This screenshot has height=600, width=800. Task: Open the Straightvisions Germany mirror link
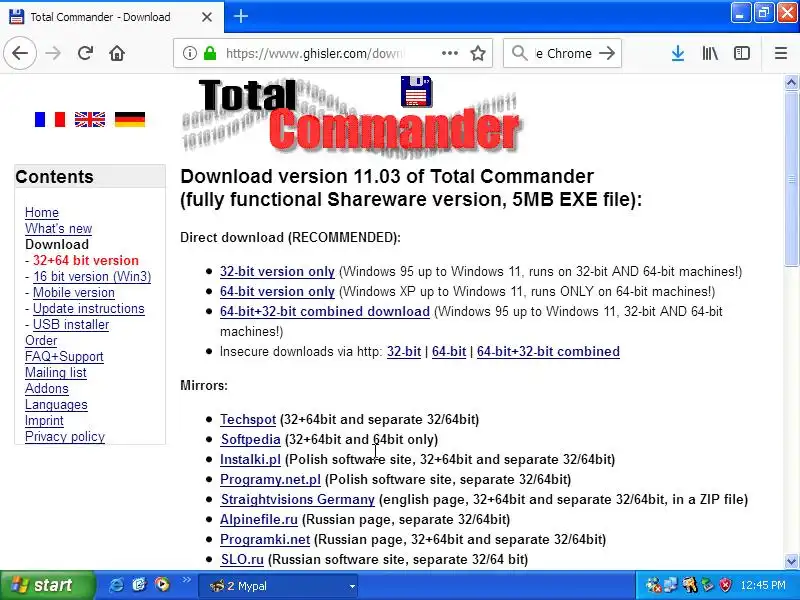pos(298,499)
